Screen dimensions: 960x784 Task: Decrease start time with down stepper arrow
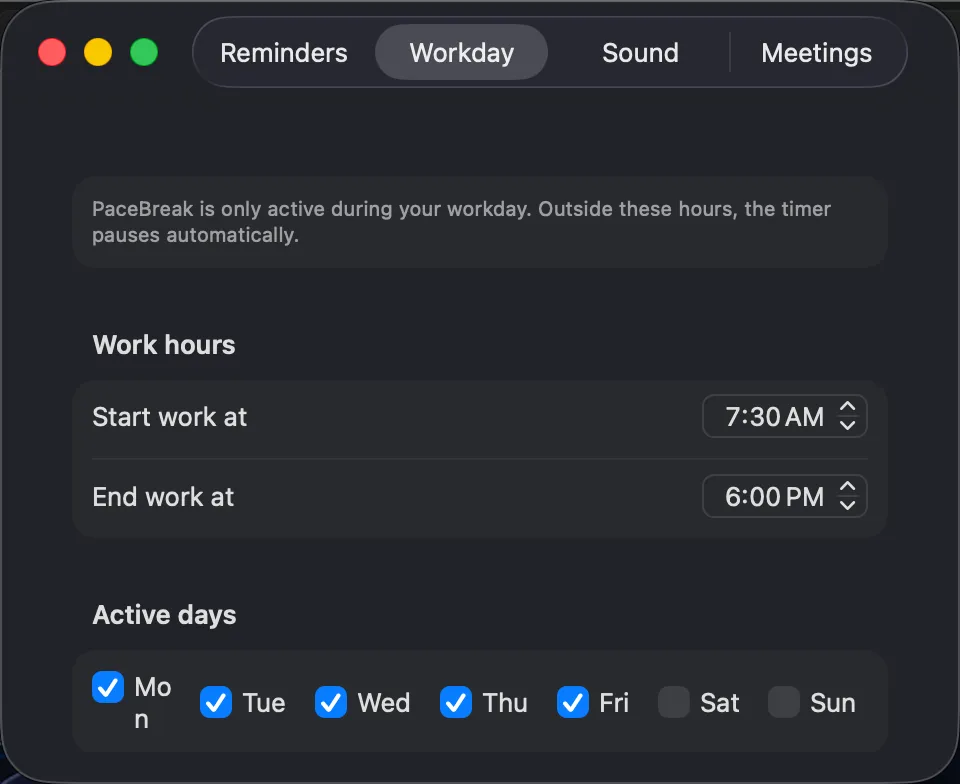point(847,425)
